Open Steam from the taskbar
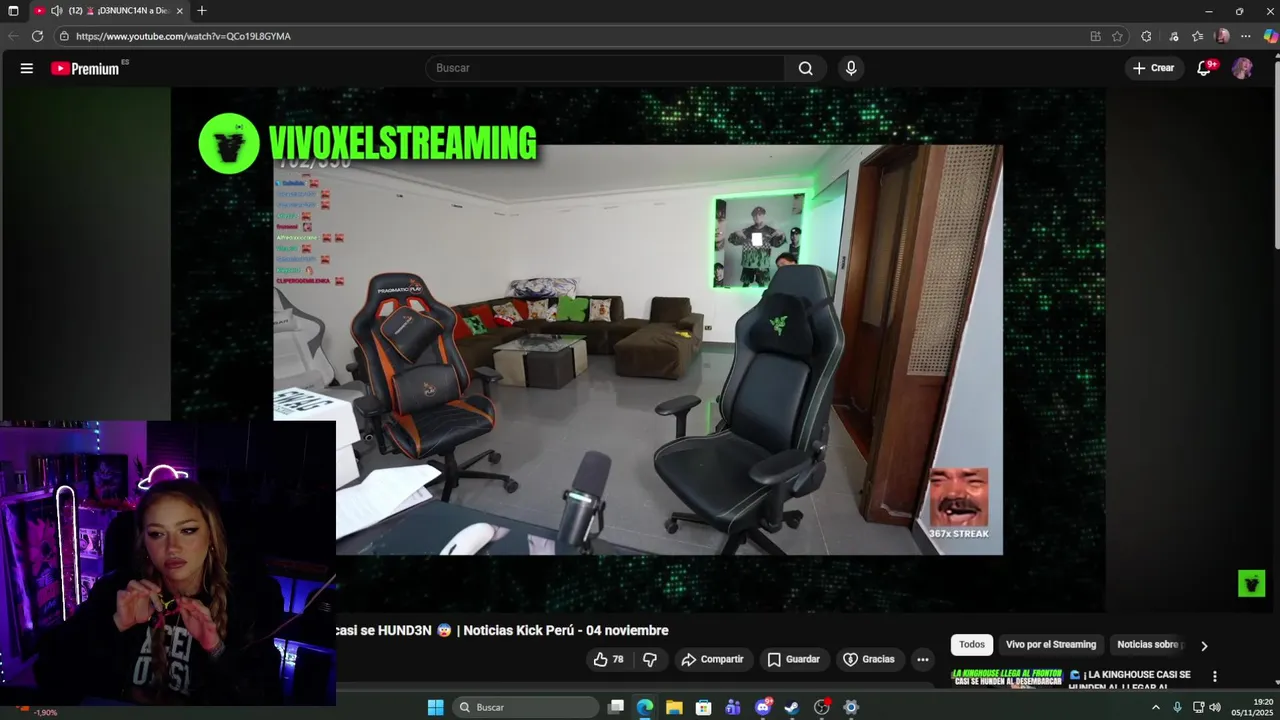This screenshot has height=720, width=1280. [792, 707]
